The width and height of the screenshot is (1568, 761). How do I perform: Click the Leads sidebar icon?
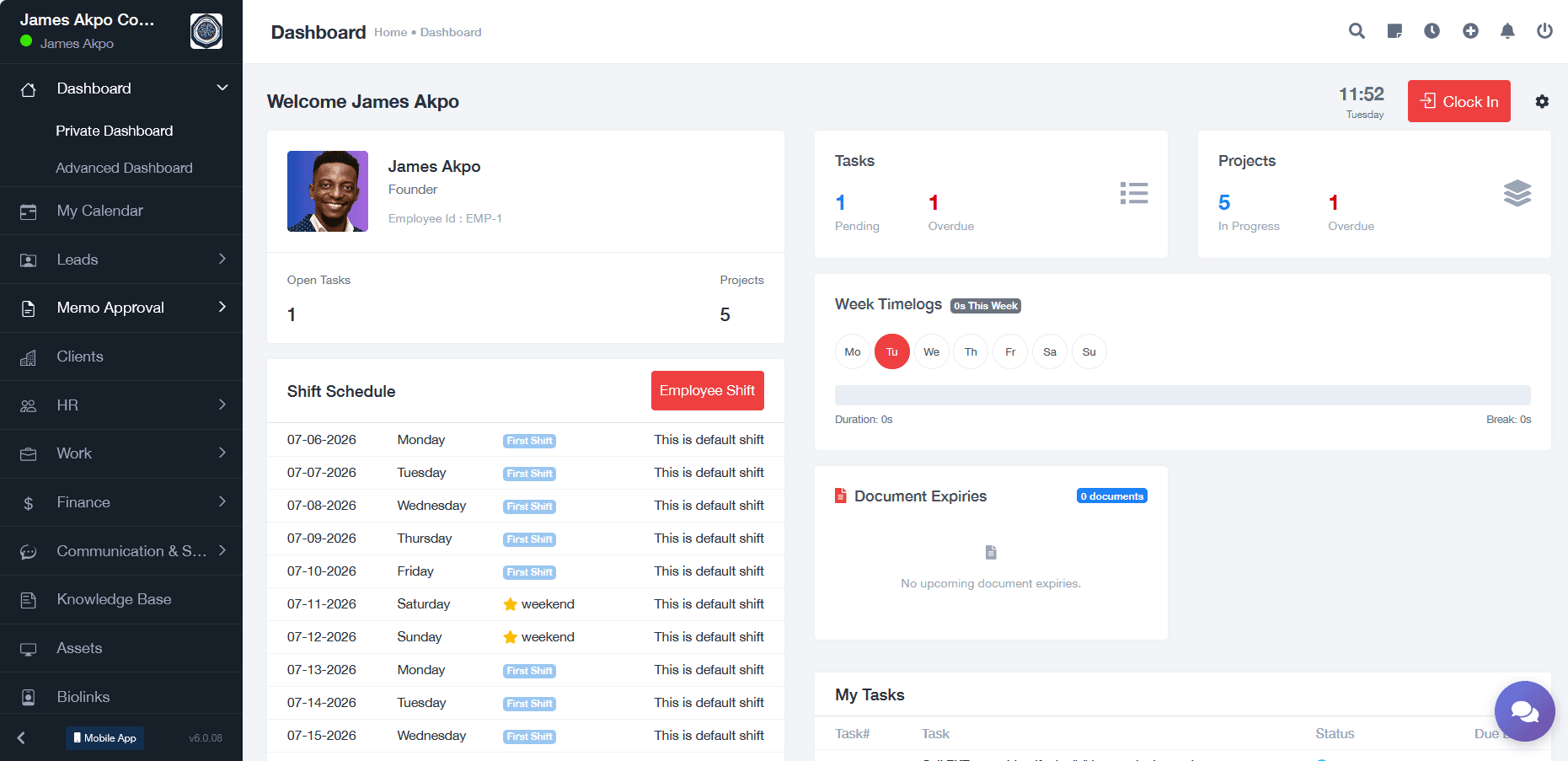[x=28, y=260]
